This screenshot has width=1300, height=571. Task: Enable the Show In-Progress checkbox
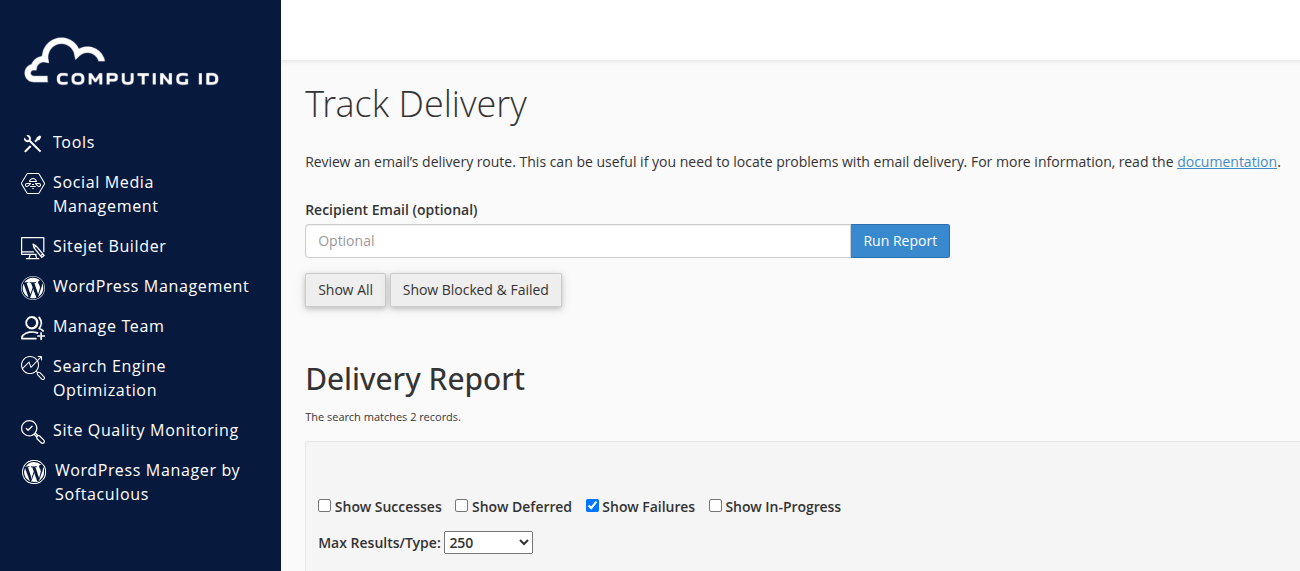[x=715, y=506]
